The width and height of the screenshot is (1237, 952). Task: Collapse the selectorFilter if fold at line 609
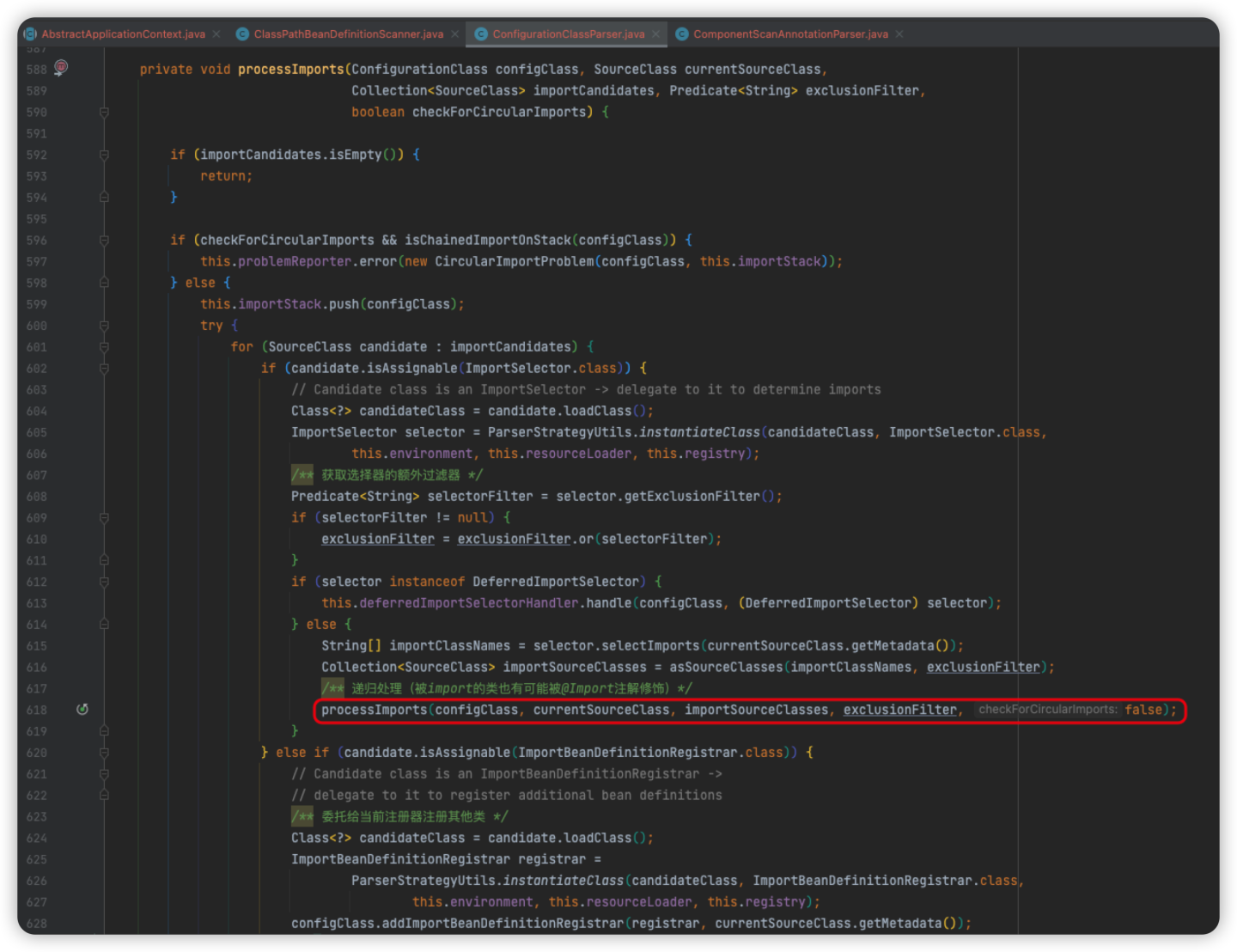[104, 517]
